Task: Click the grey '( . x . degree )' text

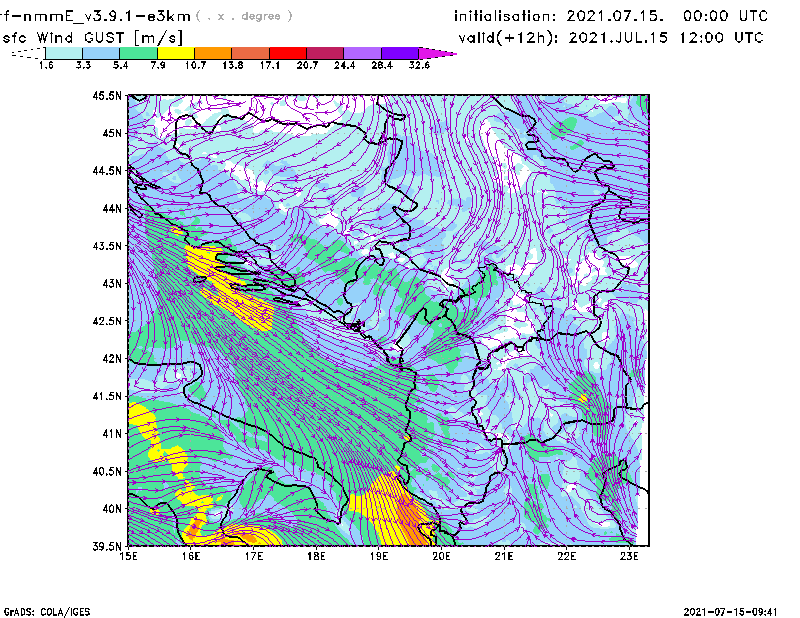Action: 244,16
